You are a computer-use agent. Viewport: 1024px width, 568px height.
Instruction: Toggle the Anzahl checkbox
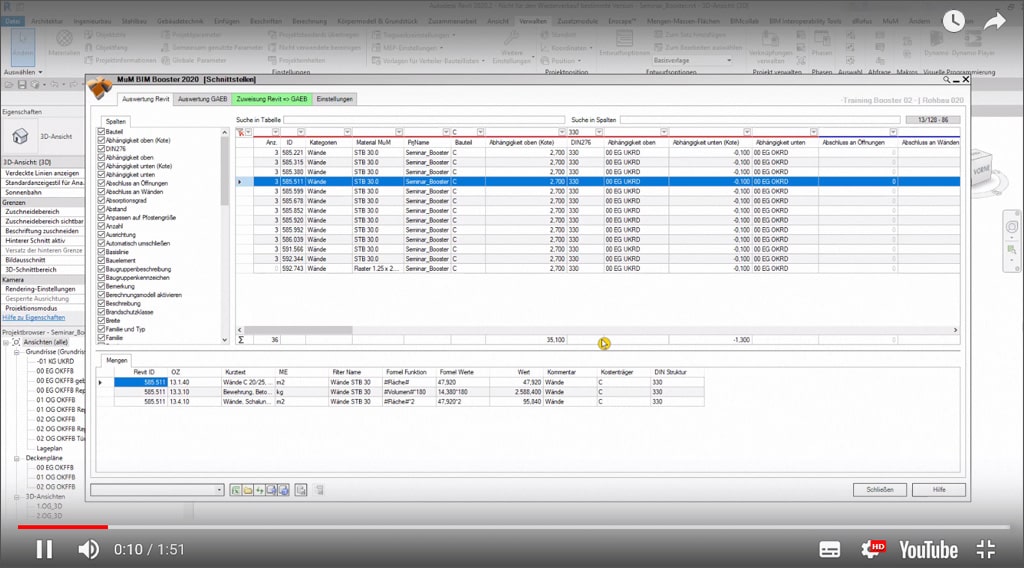(x=101, y=226)
